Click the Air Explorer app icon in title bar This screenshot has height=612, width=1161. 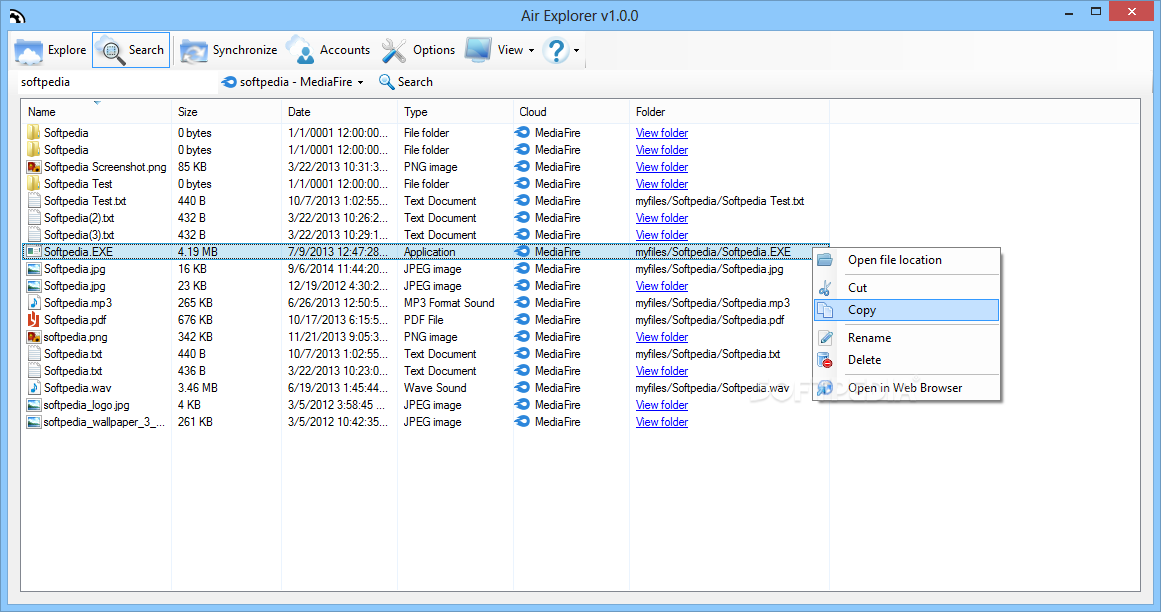(17, 16)
